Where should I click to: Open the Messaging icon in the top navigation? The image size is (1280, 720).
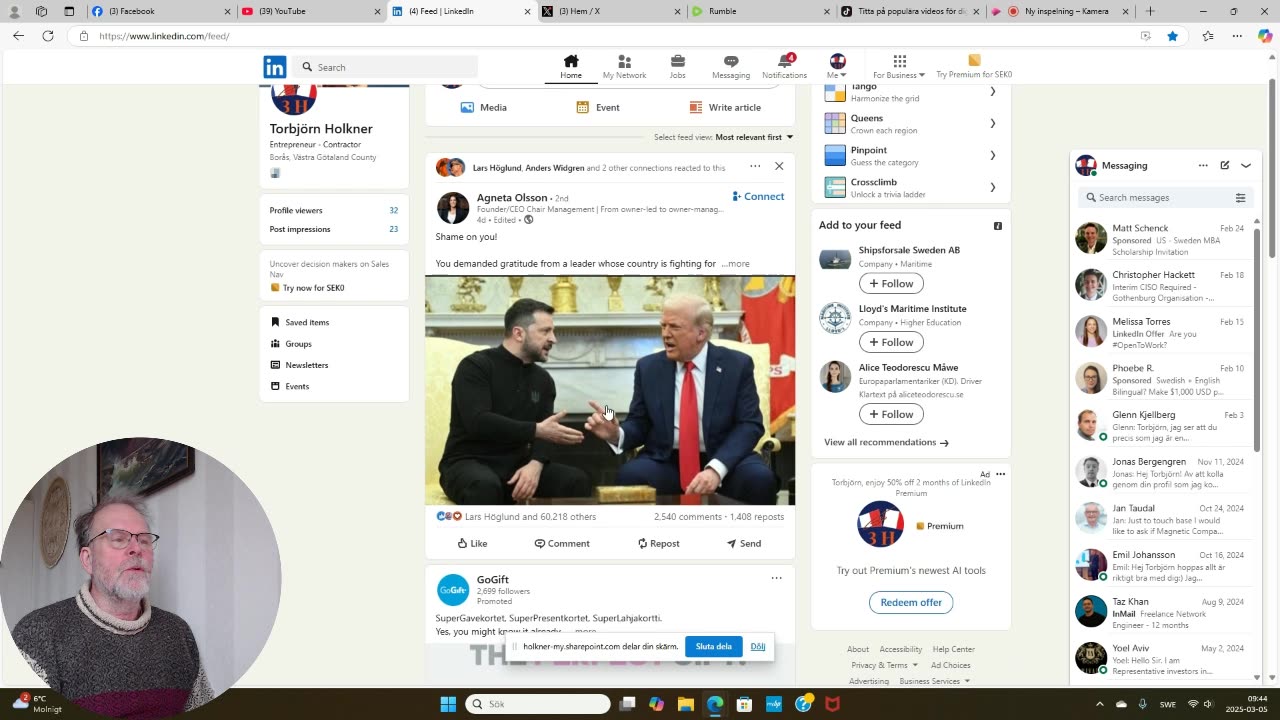tap(731, 66)
